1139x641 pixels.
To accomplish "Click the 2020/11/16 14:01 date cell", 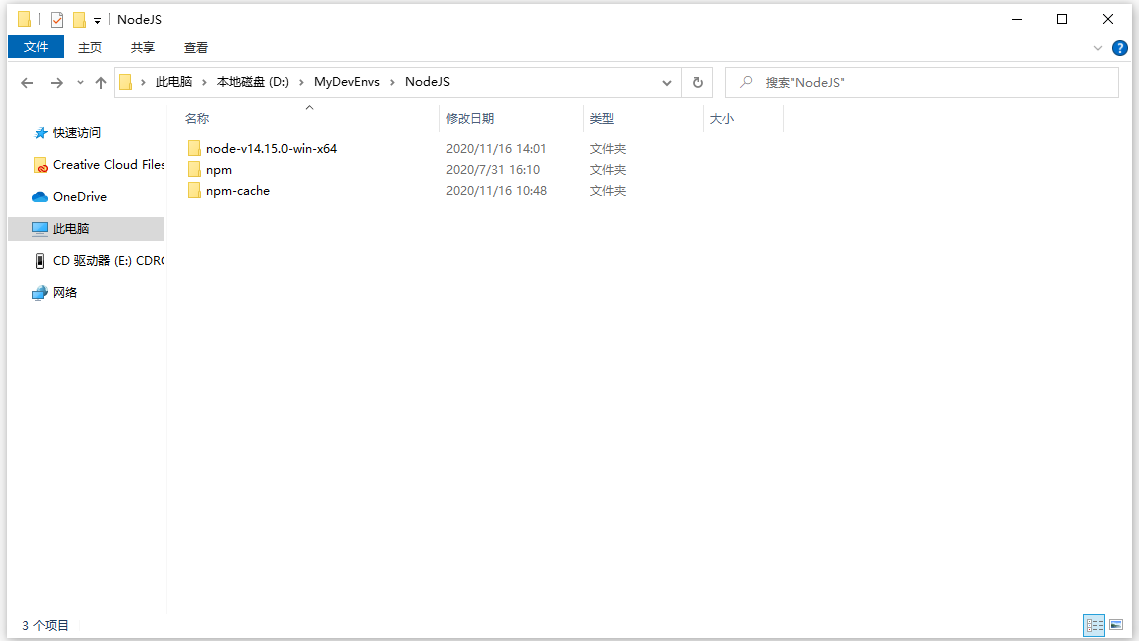I will (x=495, y=149).
